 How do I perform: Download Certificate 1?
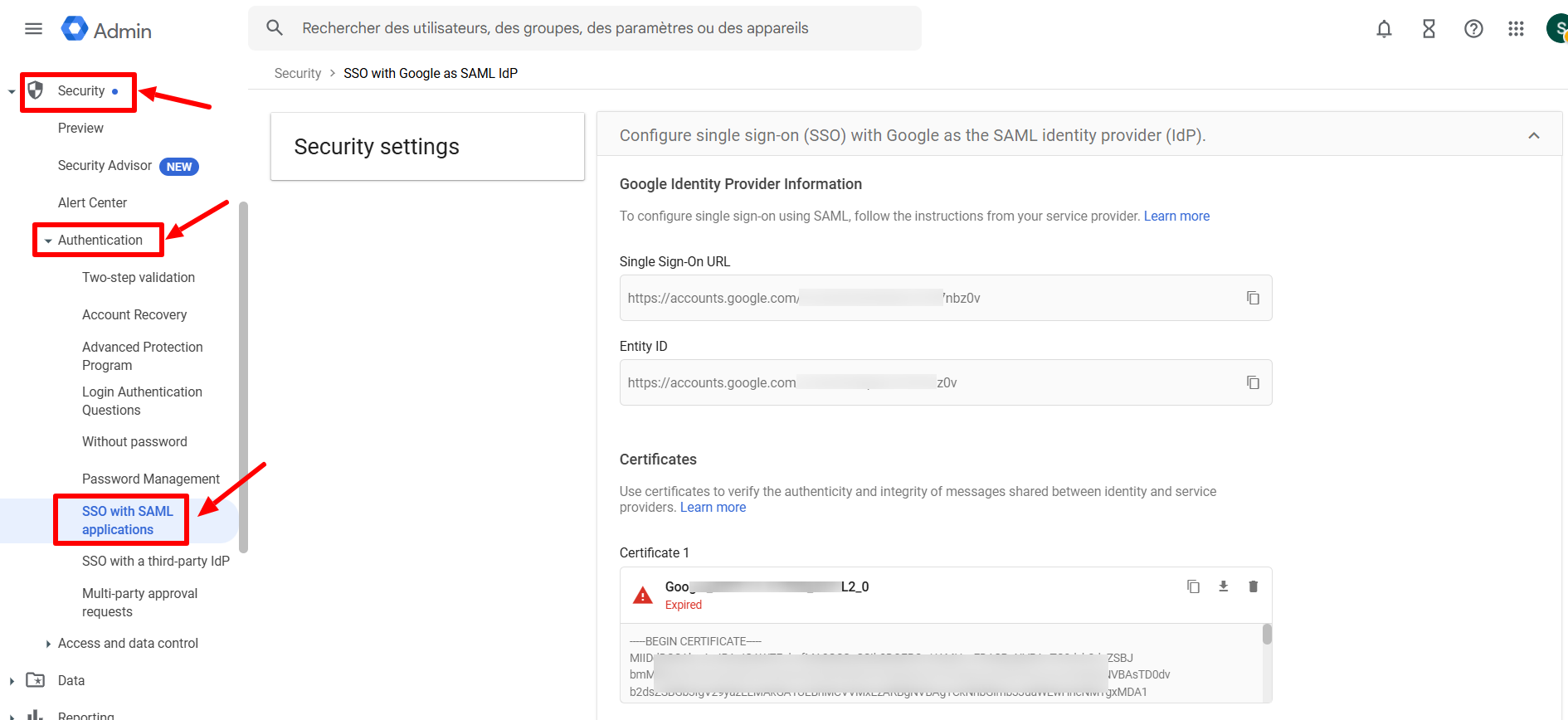click(x=1223, y=586)
